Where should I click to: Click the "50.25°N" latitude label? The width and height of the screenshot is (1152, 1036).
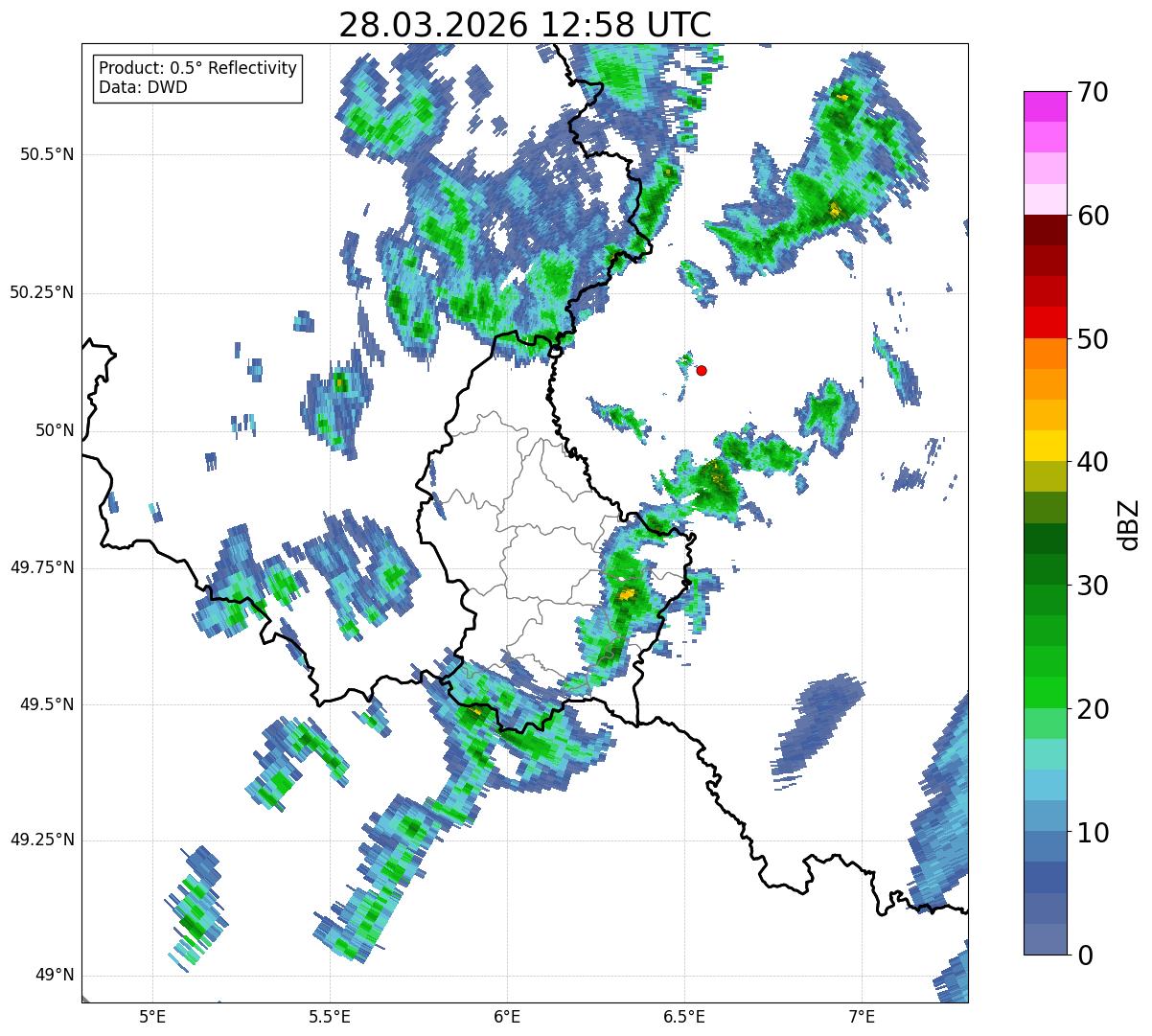tap(41, 292)
